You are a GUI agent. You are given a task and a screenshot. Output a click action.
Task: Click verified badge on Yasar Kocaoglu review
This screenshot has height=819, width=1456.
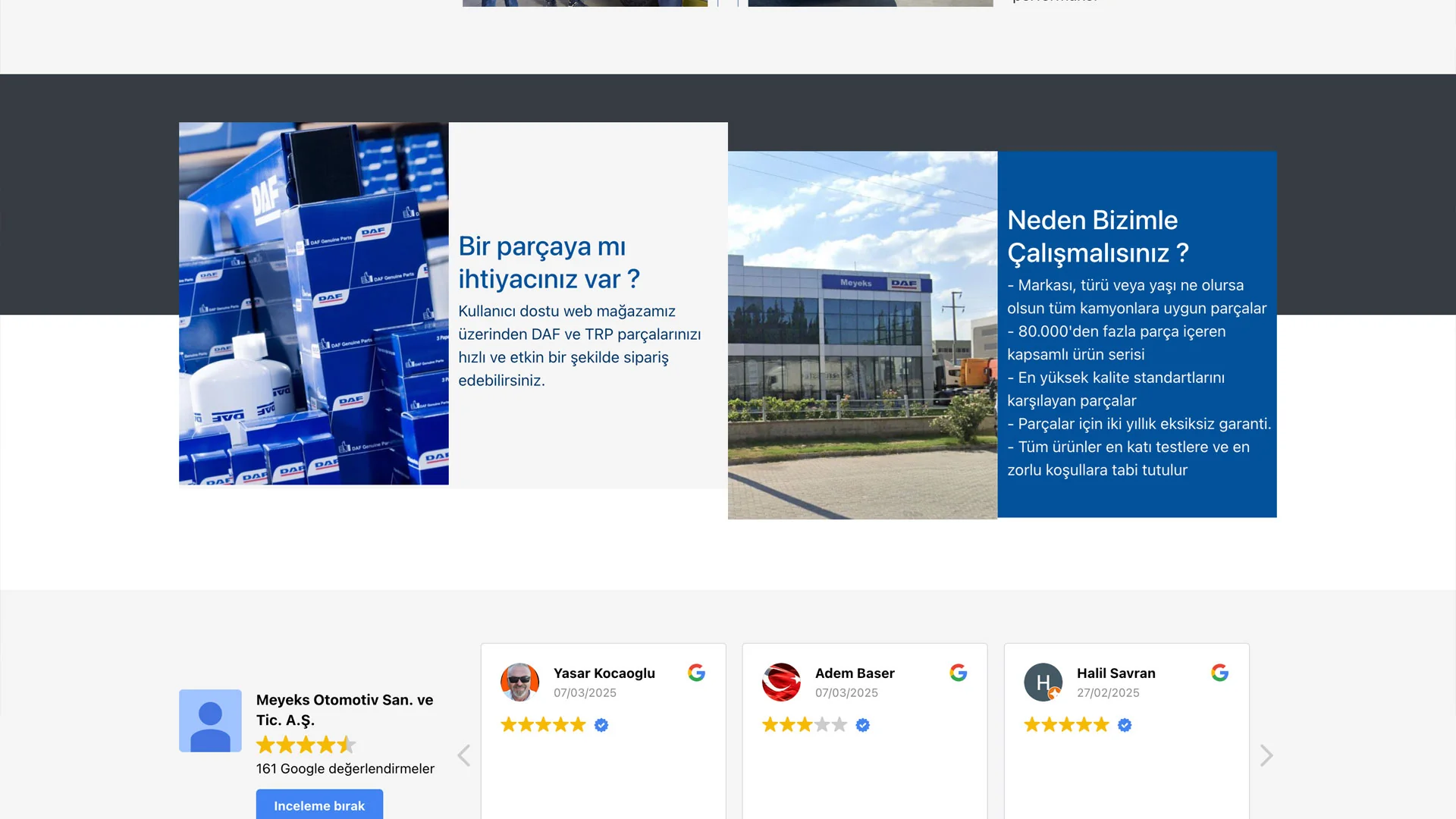pos(601,725)
